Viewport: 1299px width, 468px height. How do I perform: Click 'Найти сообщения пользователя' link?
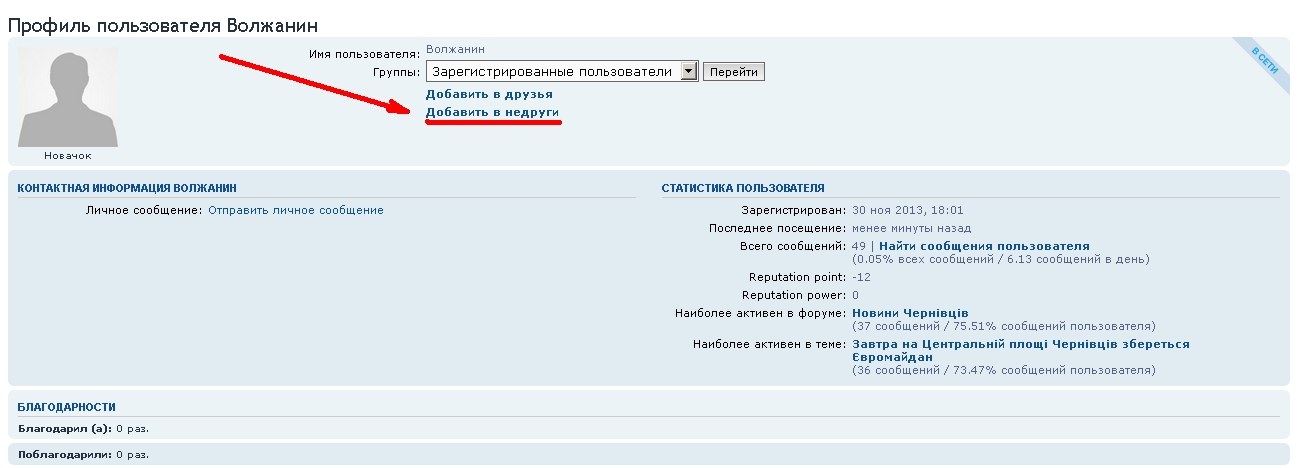point(984,246)
